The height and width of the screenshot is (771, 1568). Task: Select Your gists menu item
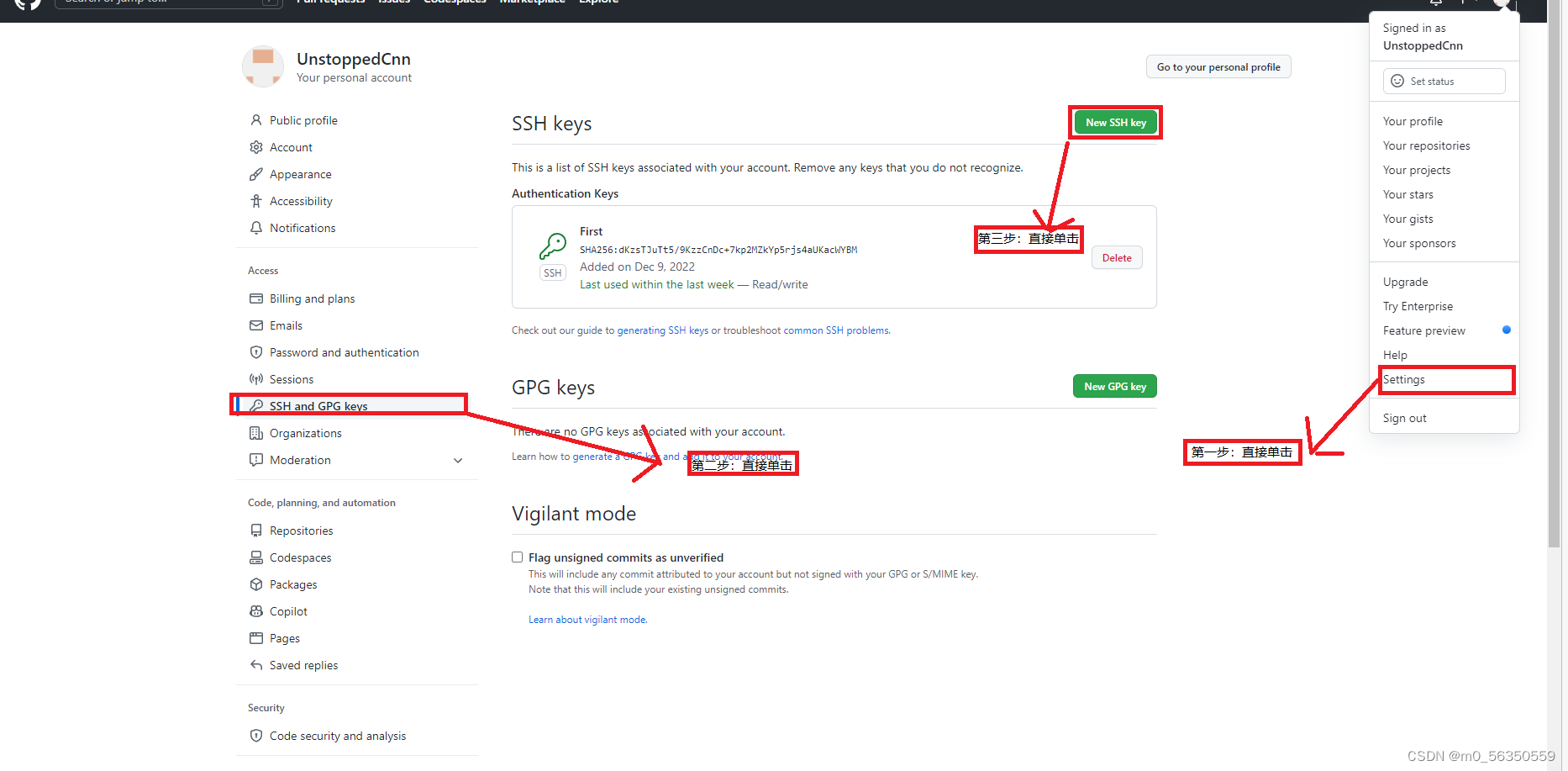coord(1408,219)
